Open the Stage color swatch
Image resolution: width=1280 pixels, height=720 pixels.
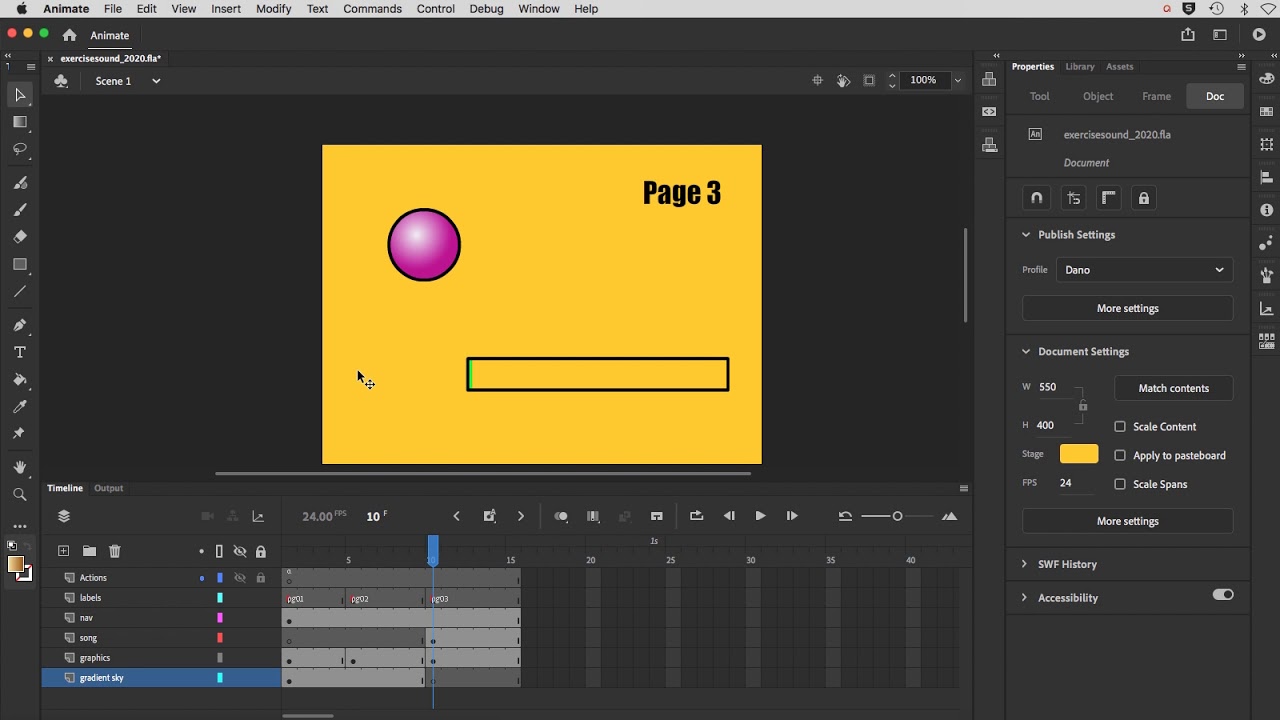point(1079,454)
